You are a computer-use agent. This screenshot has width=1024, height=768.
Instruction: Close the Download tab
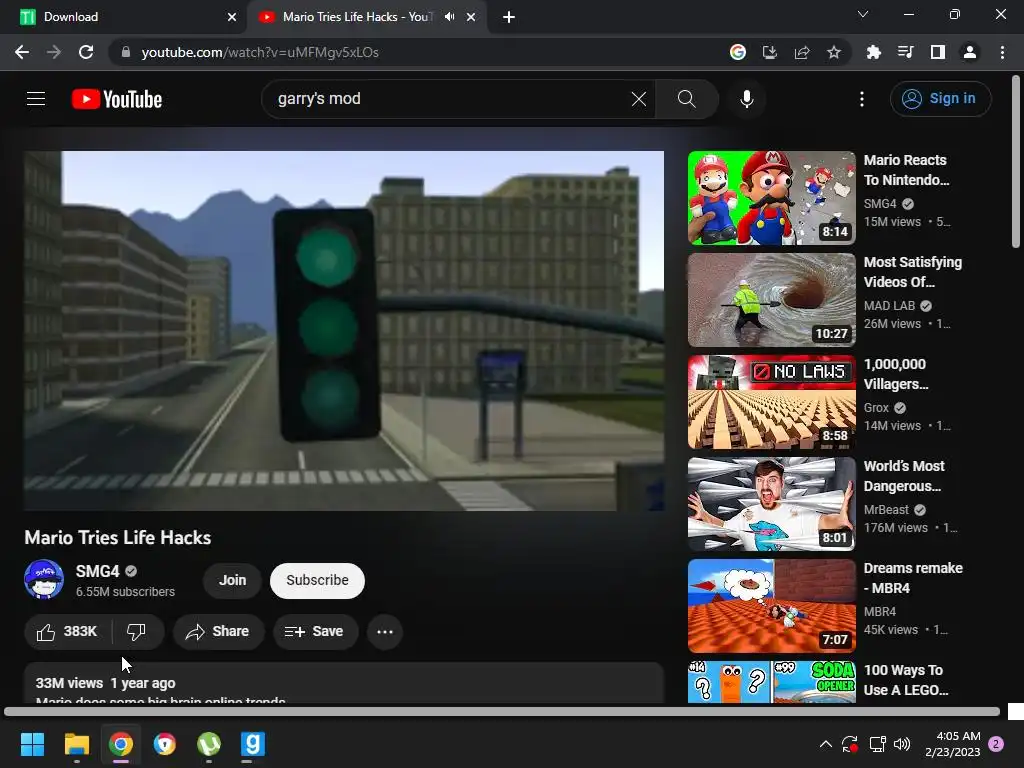point(232,17)
